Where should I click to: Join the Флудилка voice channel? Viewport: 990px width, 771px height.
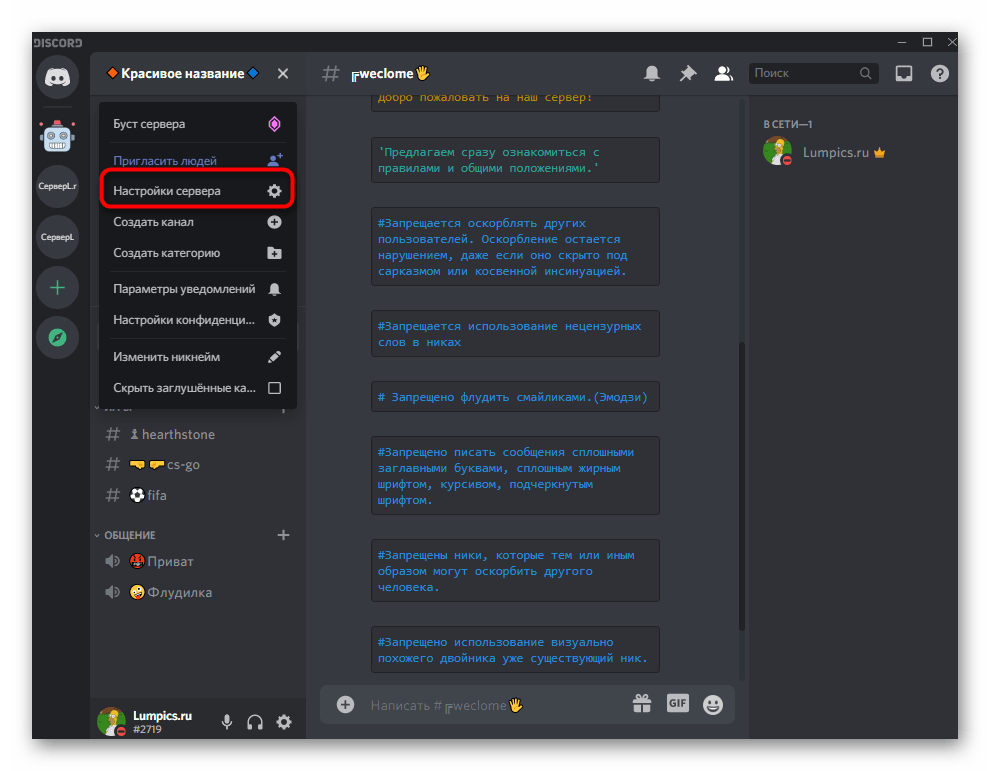[178, 592]
